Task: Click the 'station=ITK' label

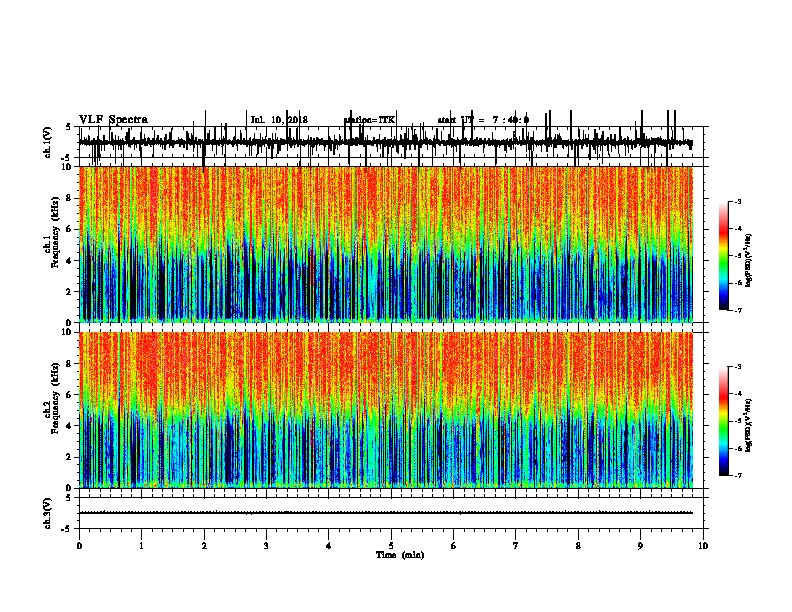Action: [369, 120]
